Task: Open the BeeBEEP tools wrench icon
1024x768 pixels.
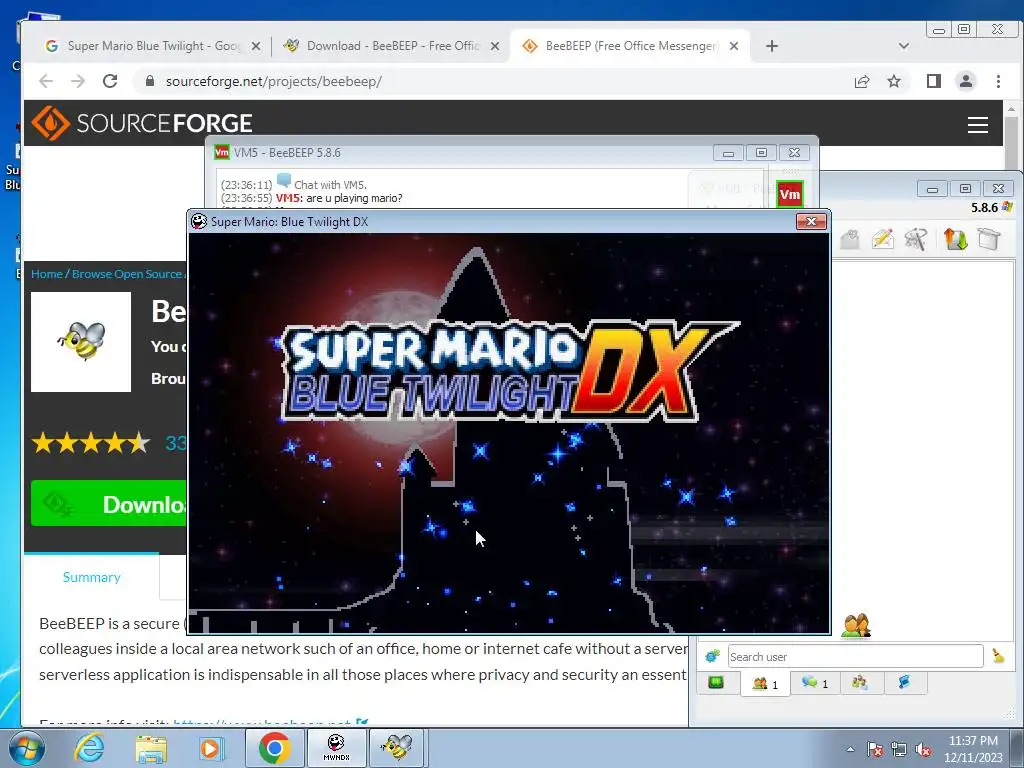Action: click(916, 239)
